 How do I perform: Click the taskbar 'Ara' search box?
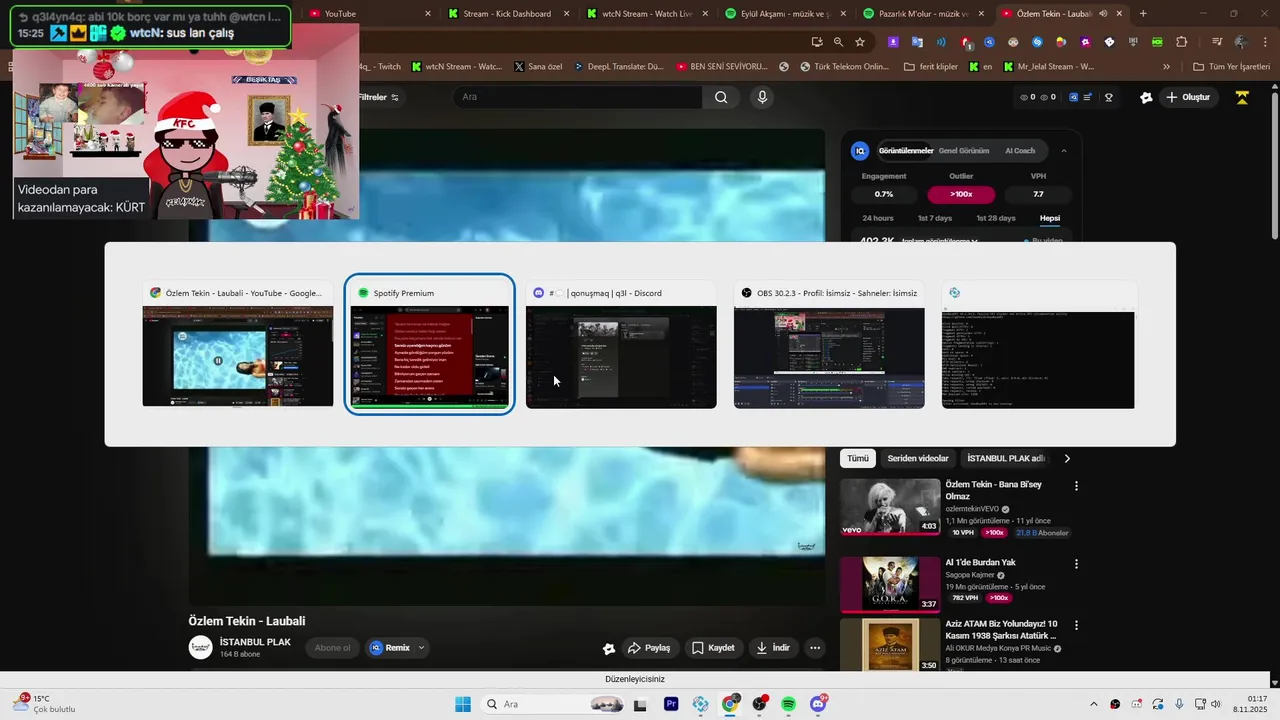pyautogui.click(x=550, y=704)
